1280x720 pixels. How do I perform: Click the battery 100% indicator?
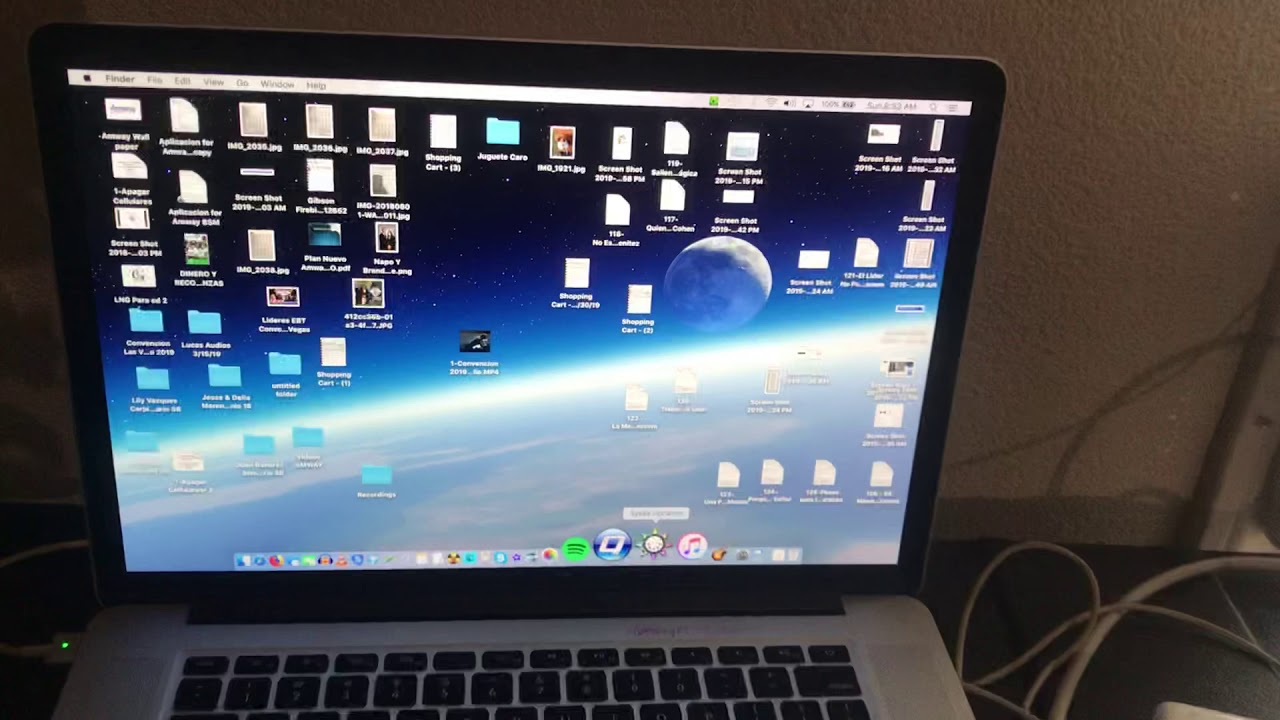837,104
